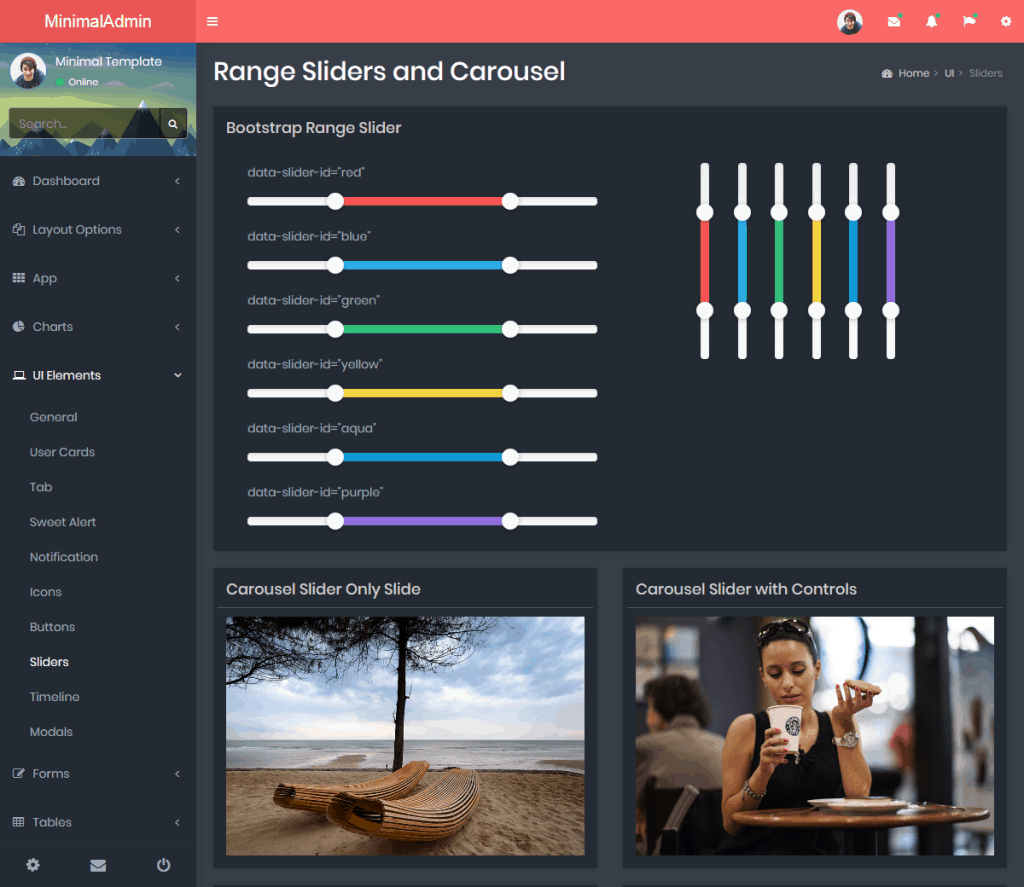
Task: Click the search magnifier button in sidebar
Action: pos(173,123)
